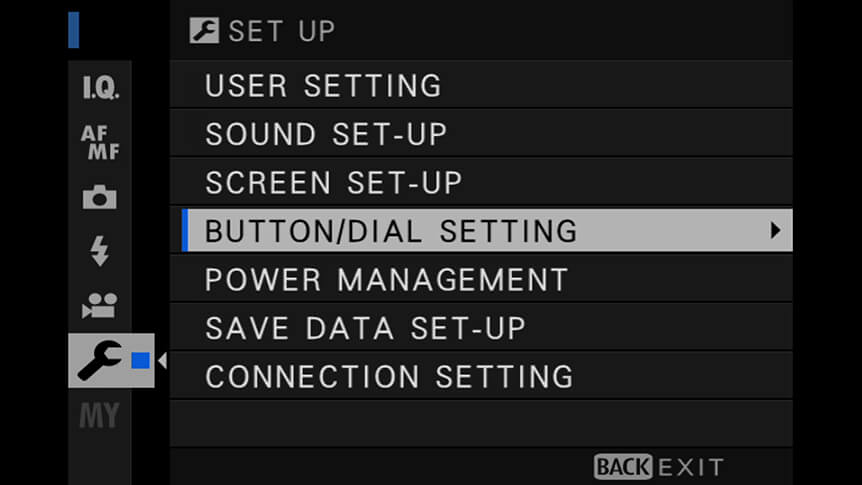Viewport: 862px width, 485px height.
Task: Expand the BUTTON/DIAL SETTING submenu arrow
Action: click(x=775, y=231)
